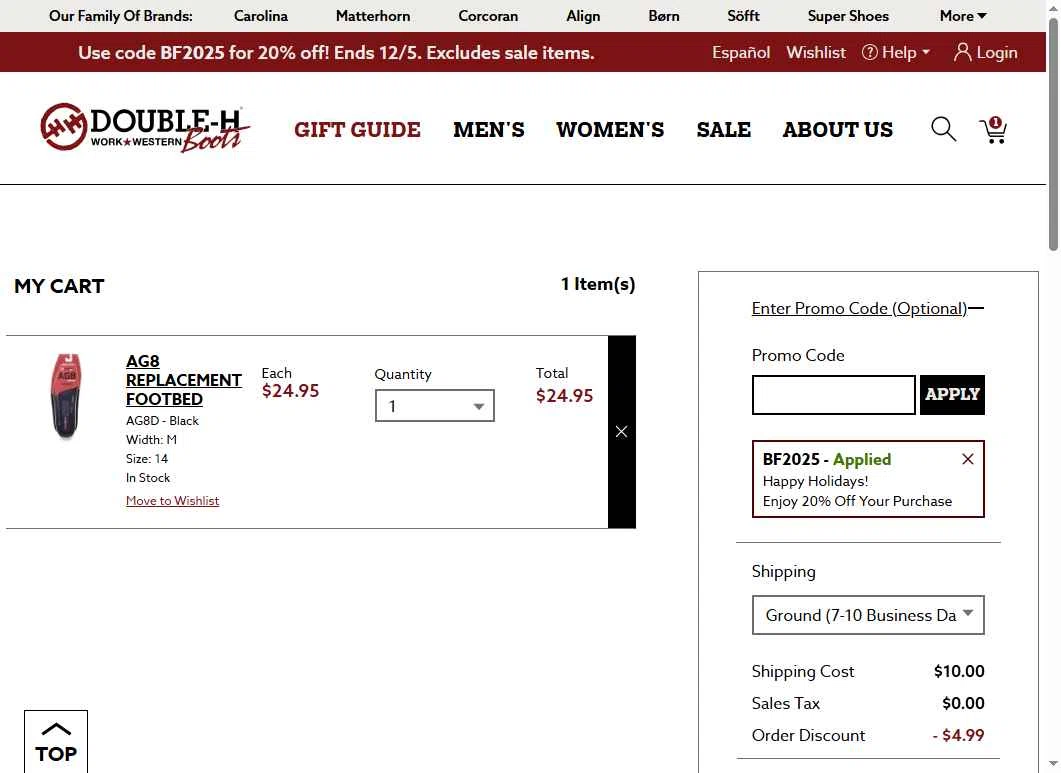Open the Help question mark menu
Image resolution: width=1061 pixels, height=773 pixels.
[896, 52]
